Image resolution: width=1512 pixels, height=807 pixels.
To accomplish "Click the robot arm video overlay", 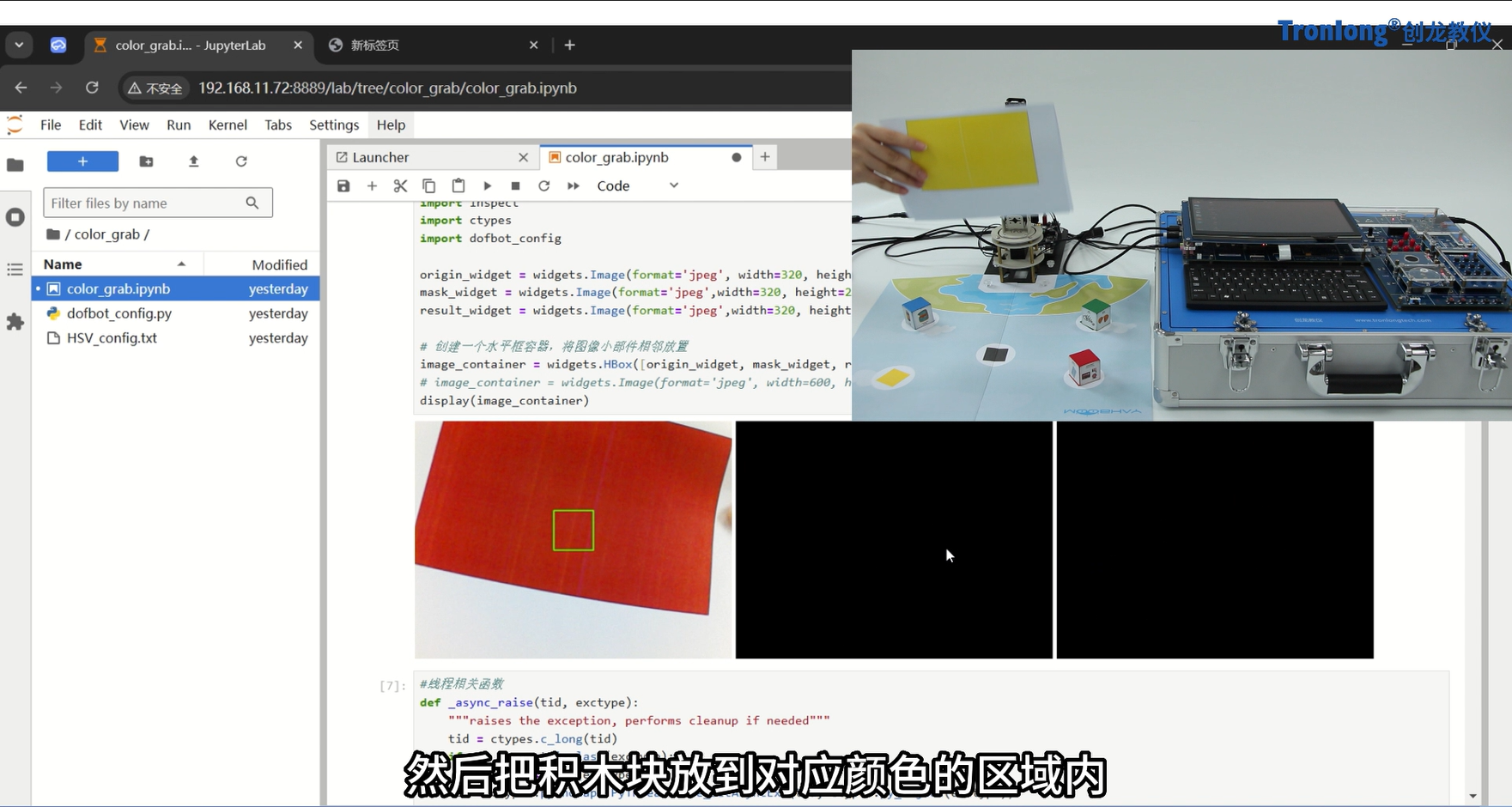I will [1181, 235].
